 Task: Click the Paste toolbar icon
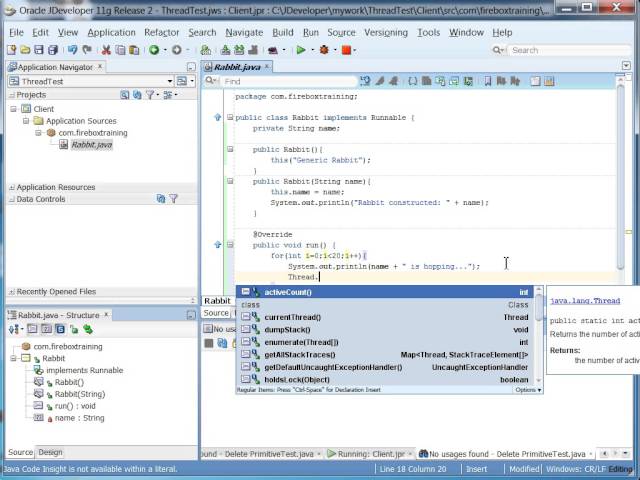(x=134, y=50)
